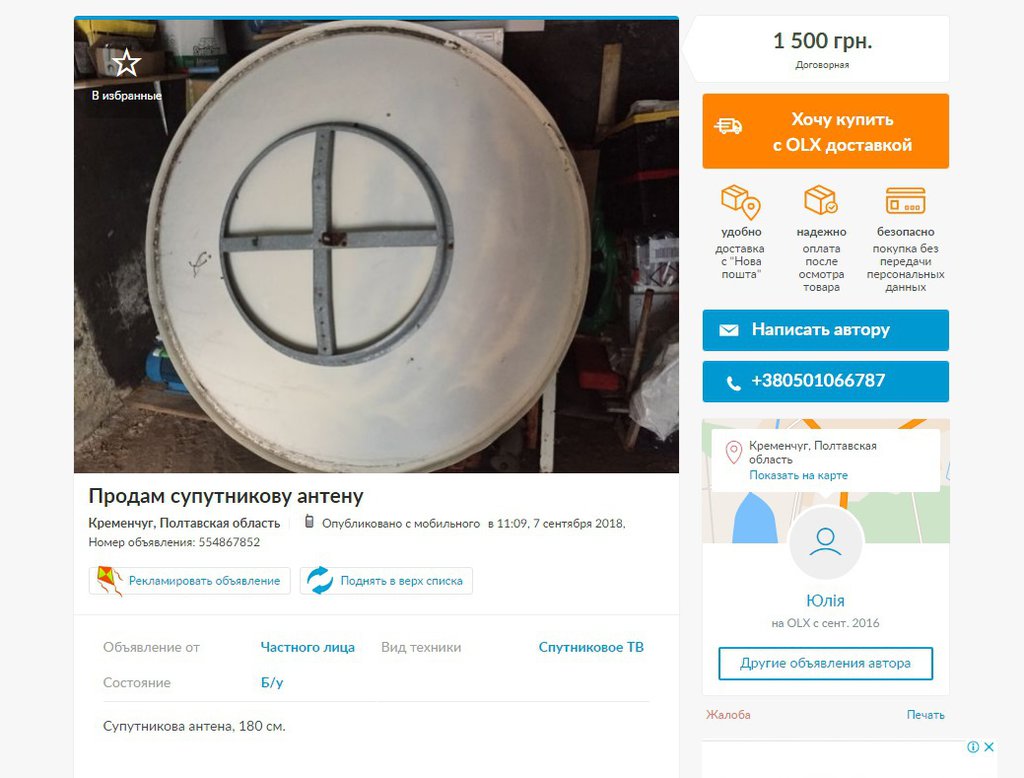Viewport: 1024px width, 778px height.
Task: Open seller Юлія's avatar icon
Action: coord(825,542)
